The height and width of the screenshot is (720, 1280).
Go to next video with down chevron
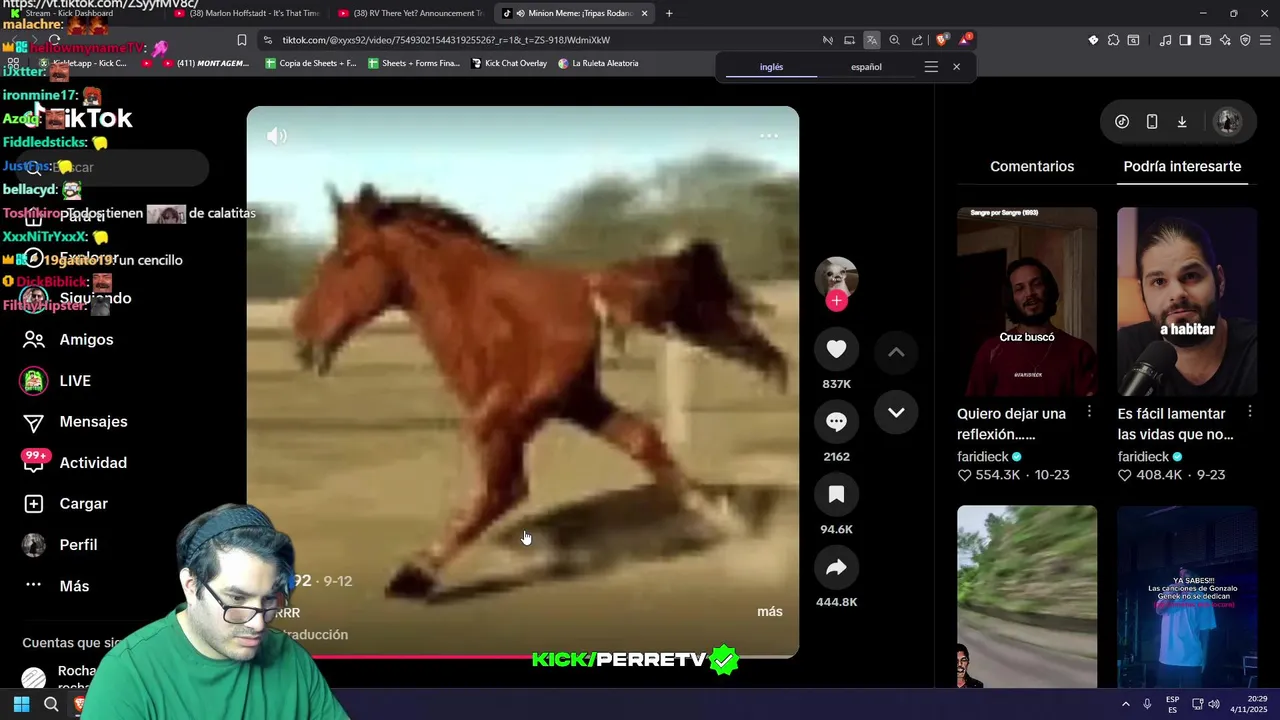pos(896,412)
